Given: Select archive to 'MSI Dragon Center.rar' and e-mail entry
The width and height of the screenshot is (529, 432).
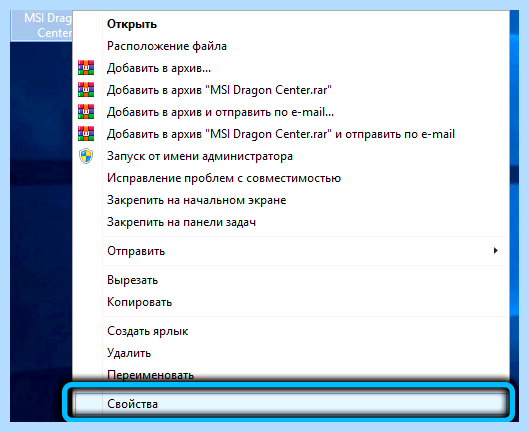Looking at the screenshot, I should [291, 134].
